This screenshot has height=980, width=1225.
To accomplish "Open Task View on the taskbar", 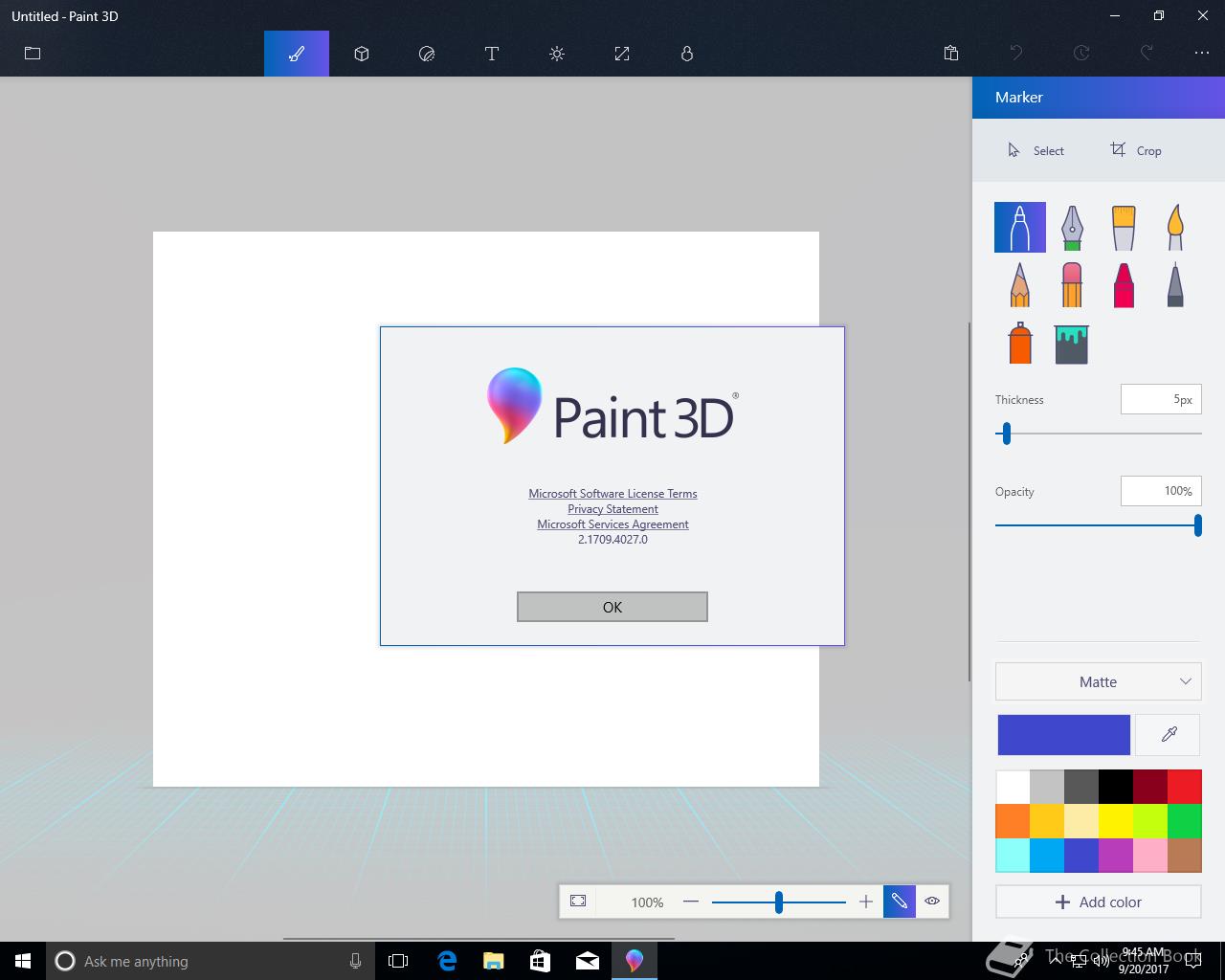I will point(398,961).
